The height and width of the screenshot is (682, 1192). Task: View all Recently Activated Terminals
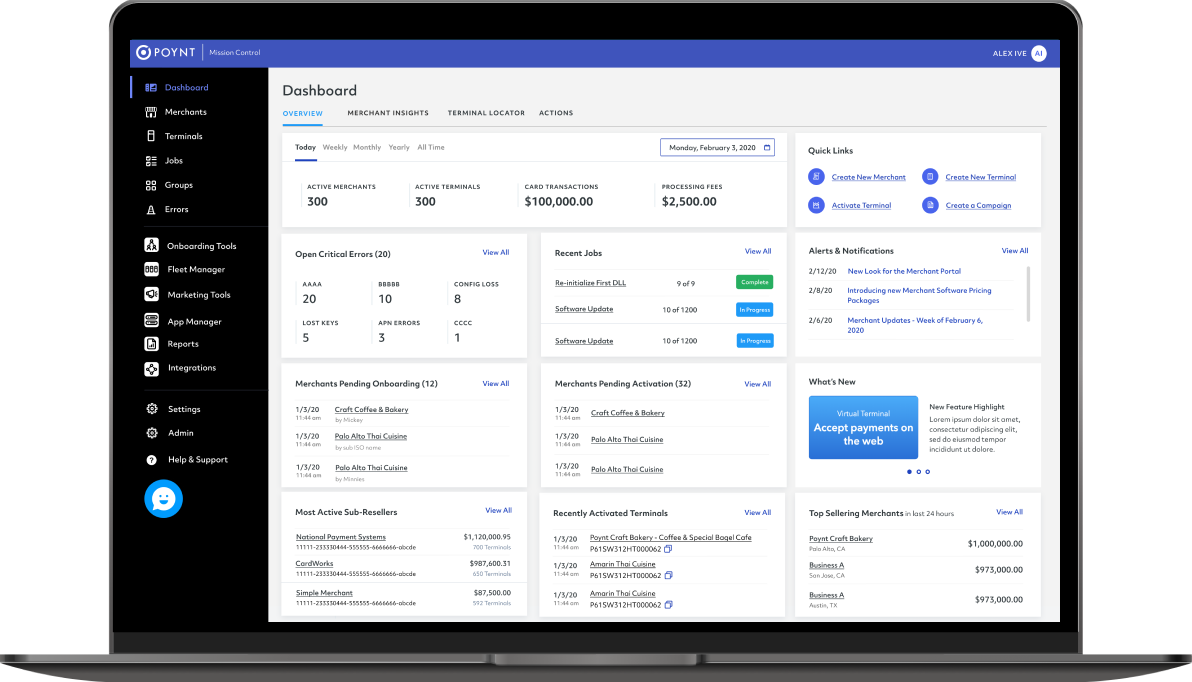tap(757, 512)
